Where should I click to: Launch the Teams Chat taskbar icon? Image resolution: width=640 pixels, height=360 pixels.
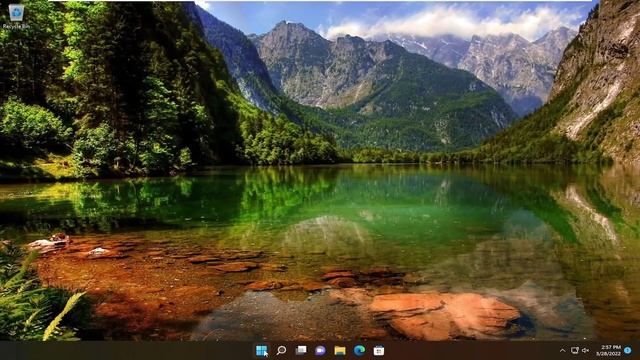click(x=320, y=350)
